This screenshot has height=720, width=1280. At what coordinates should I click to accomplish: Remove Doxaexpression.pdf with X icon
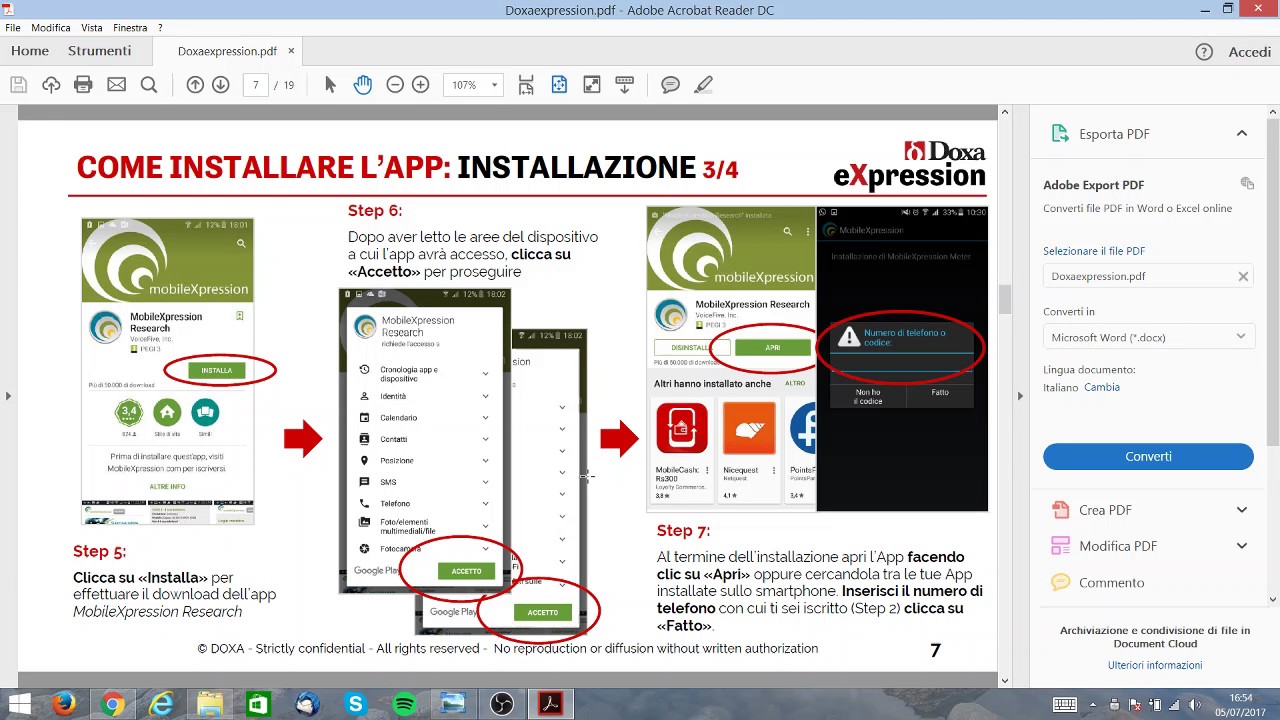1243,276
